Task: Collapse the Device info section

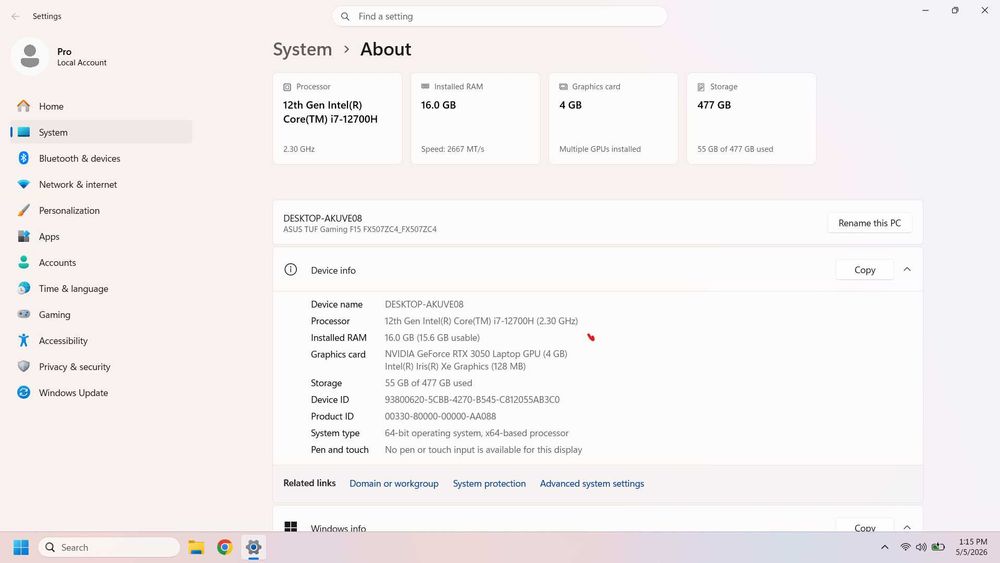Action: coord(907,270)
